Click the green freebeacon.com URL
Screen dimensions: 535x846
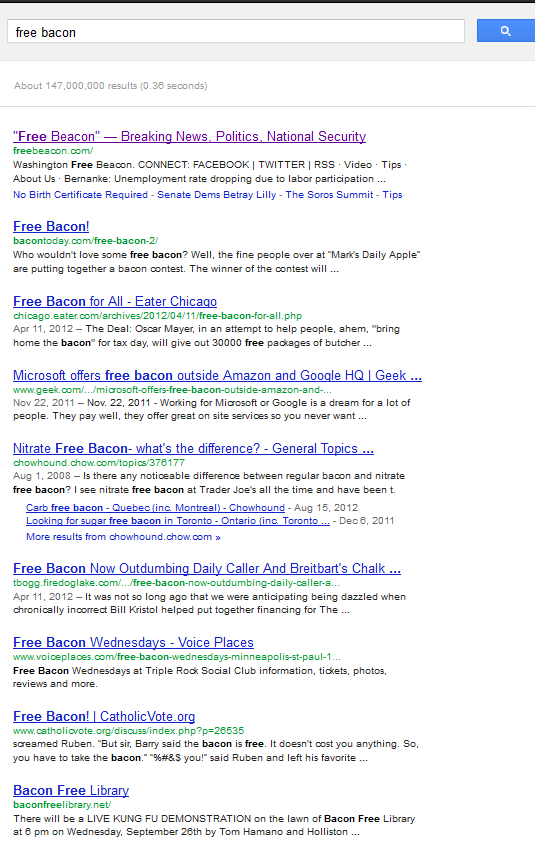click(53, 151)
